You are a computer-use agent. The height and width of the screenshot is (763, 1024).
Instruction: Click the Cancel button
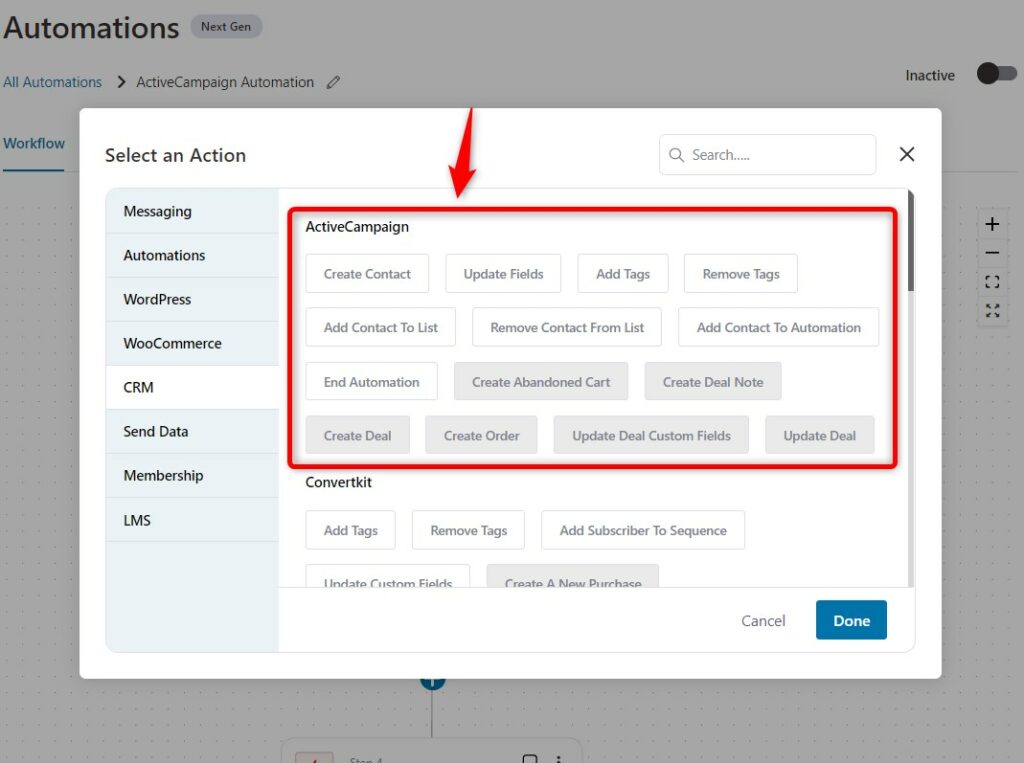pos(763,620)
